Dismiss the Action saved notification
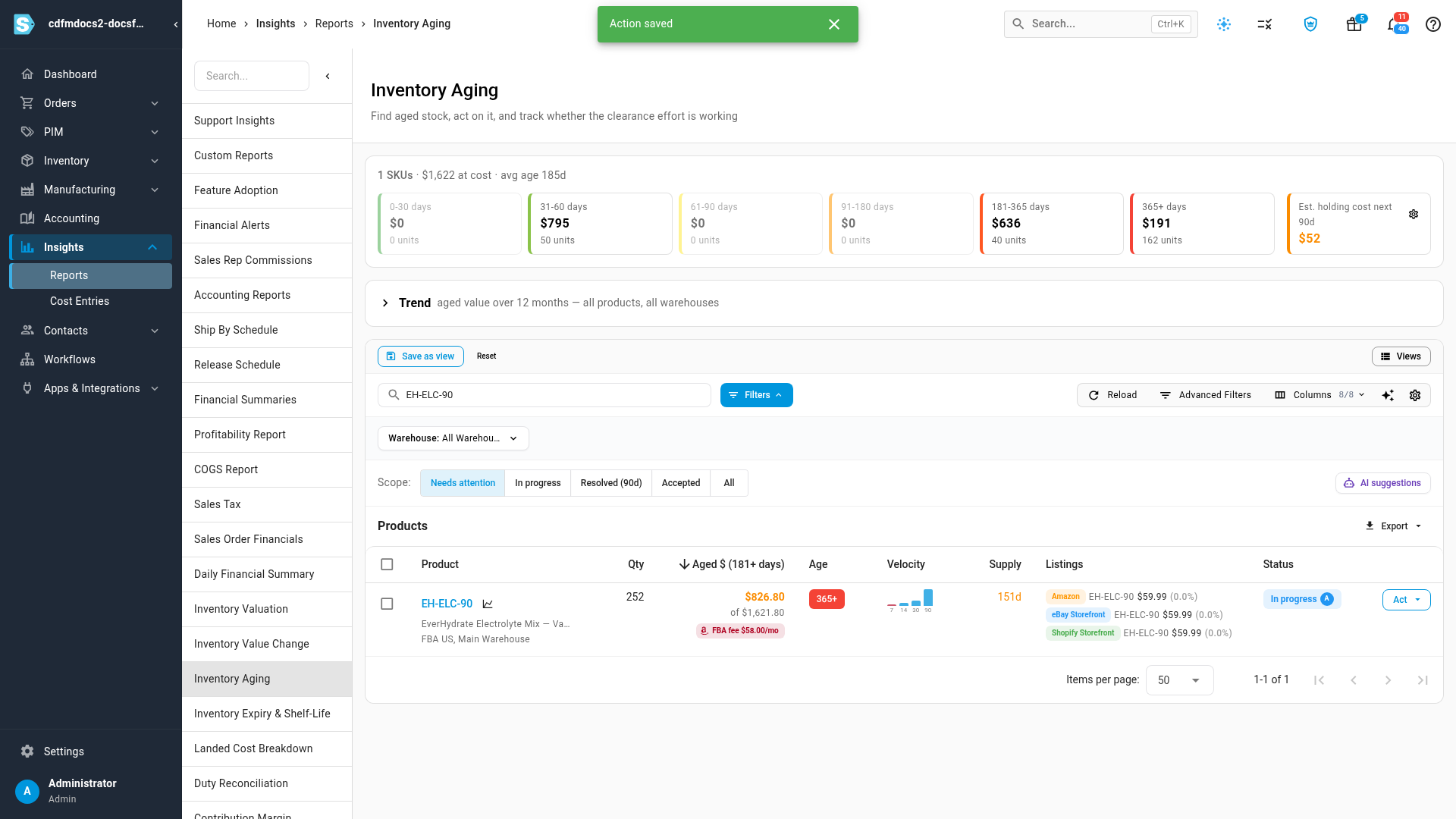1456x819 pixels. [x=834, y=24]
